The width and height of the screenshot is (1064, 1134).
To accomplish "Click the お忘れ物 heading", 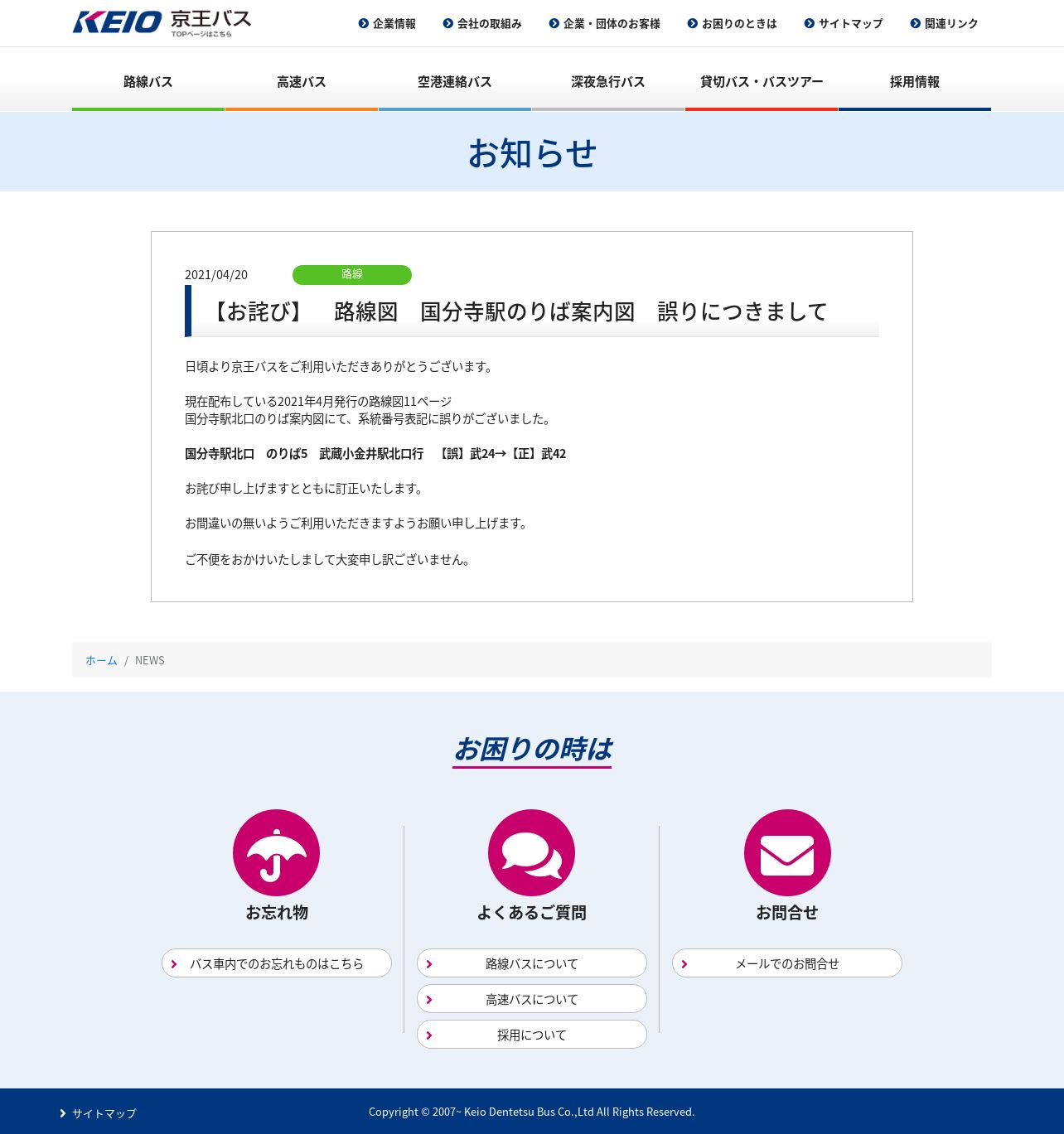I will pyautogui.click(x=277, y=912).
